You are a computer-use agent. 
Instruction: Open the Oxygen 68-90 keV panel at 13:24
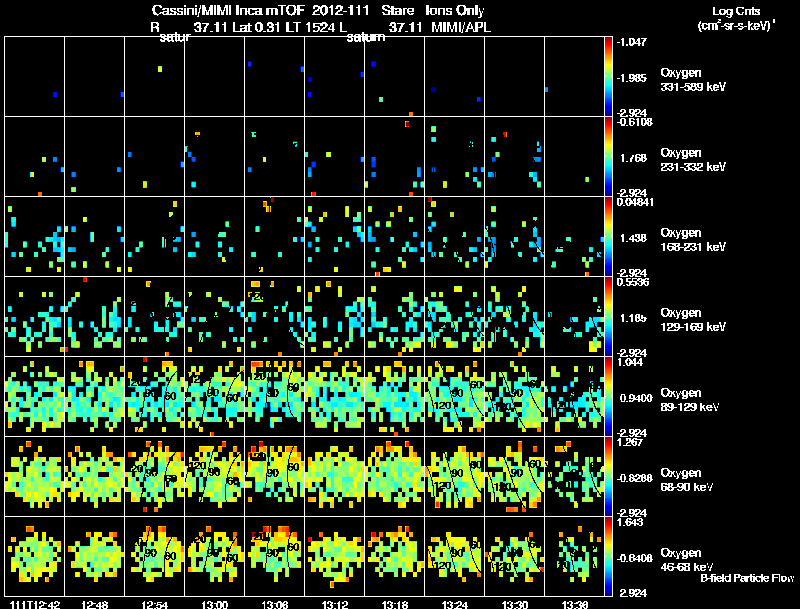455,476
